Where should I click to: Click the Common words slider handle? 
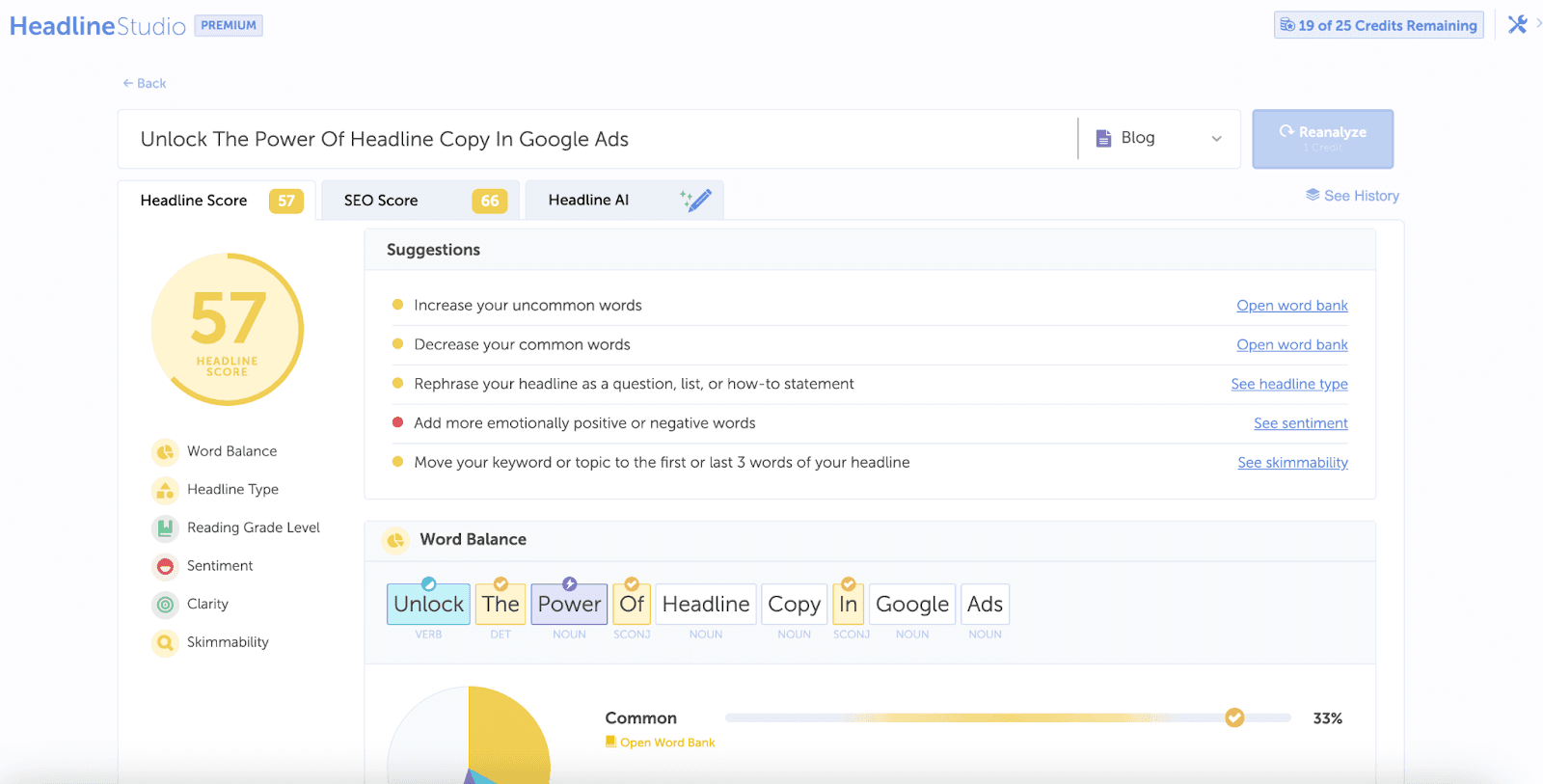click(x=1234, y=717)
